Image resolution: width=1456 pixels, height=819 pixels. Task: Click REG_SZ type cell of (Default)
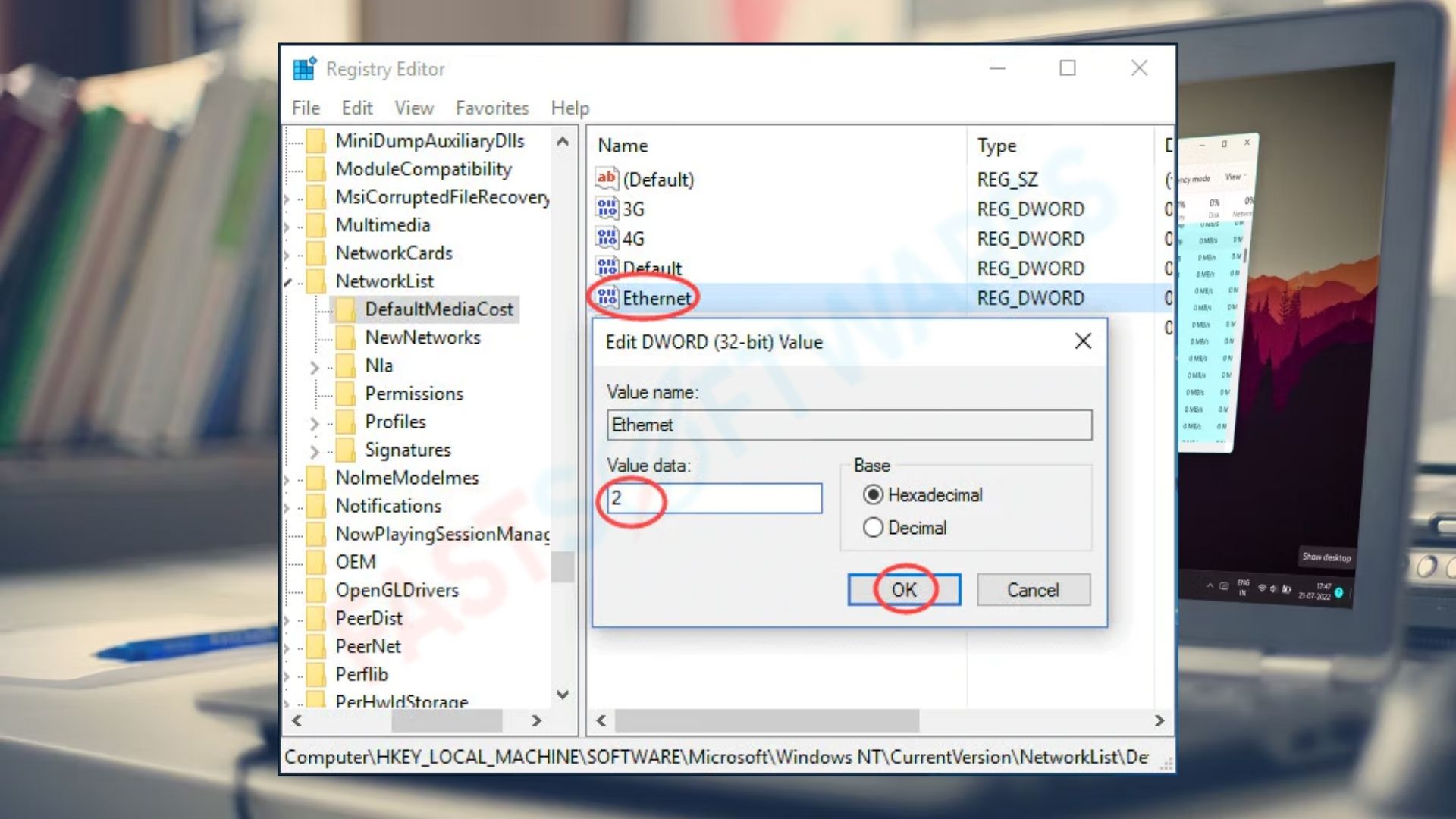tap(1008, 180)
